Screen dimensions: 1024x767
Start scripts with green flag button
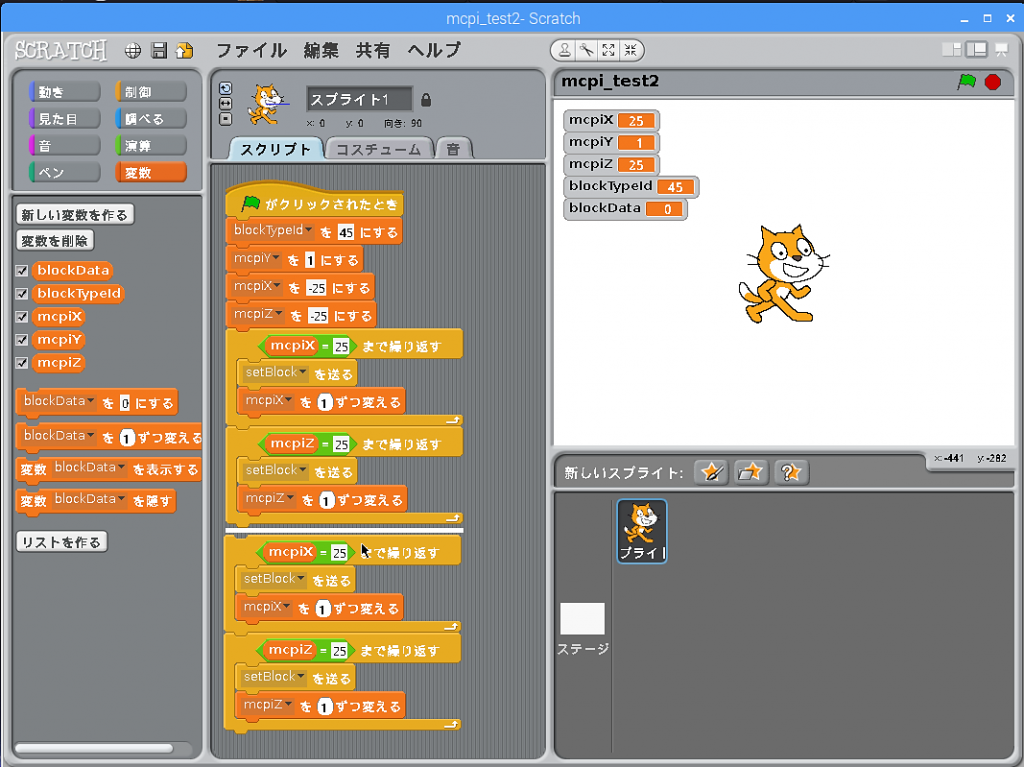tap(967, 82)
